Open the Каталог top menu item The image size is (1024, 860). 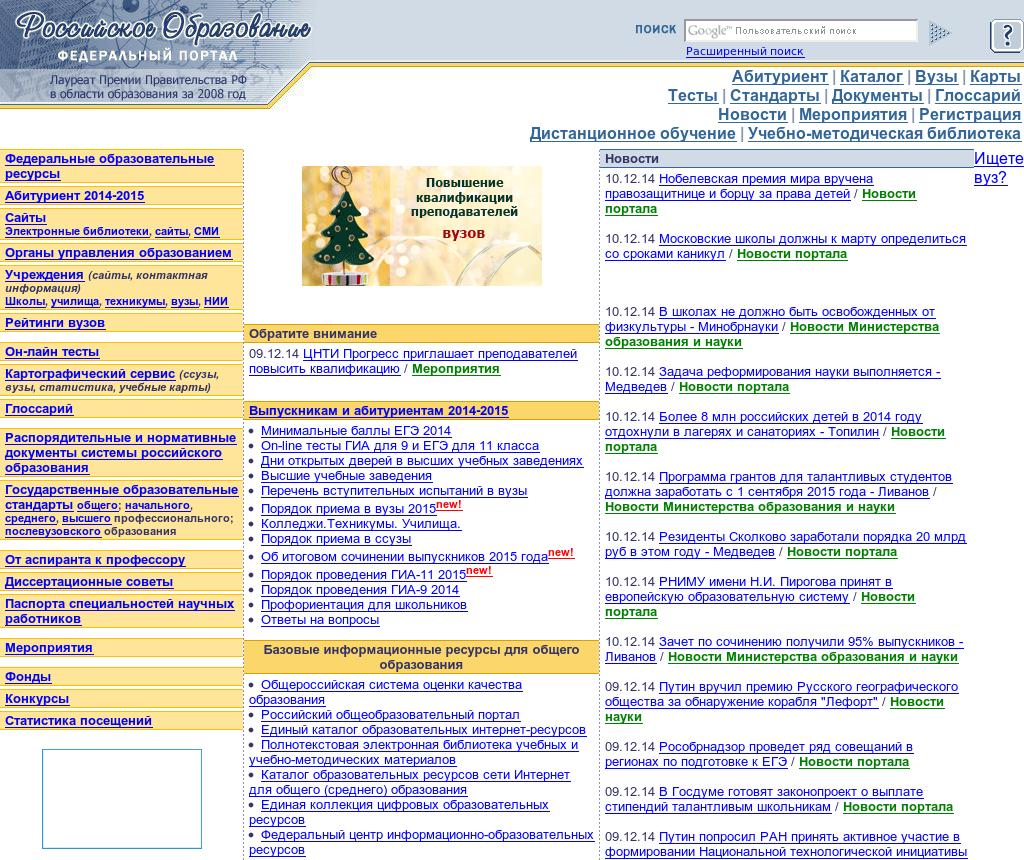tap(871, 76)
